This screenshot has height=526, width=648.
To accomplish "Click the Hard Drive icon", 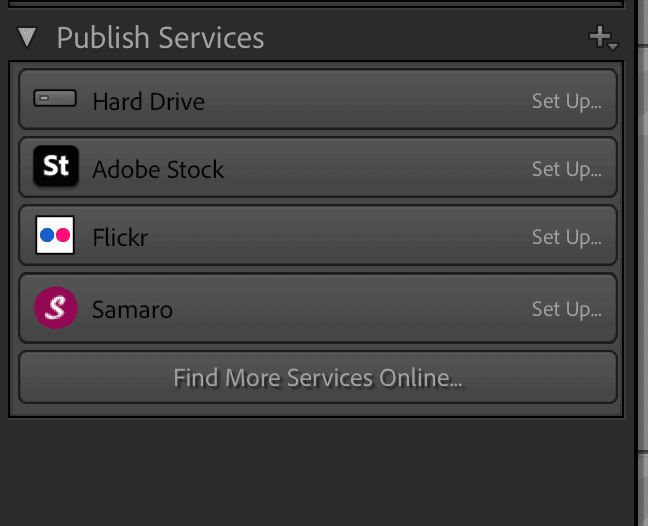I will tap(55, 98).
